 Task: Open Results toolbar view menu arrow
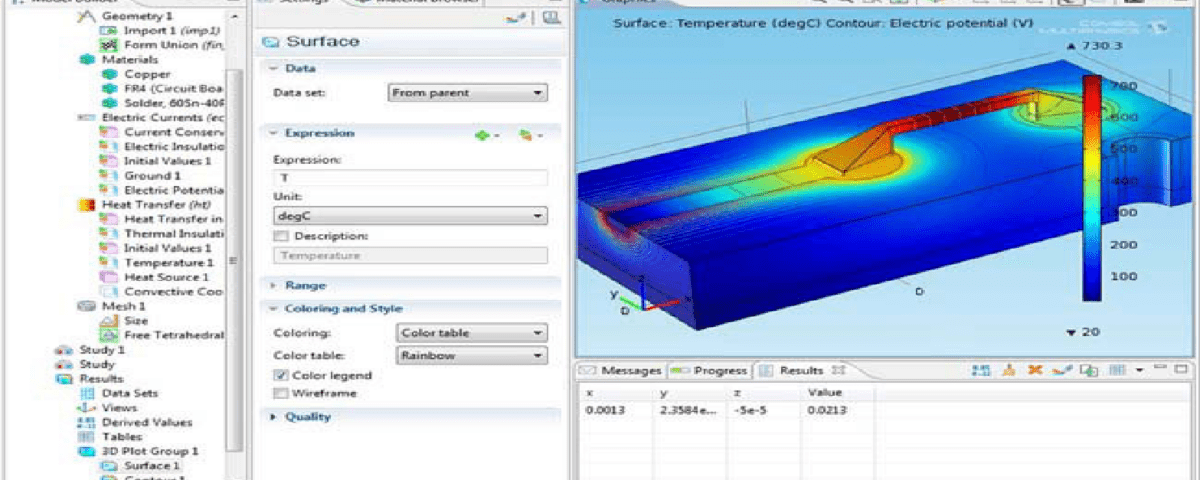(x=1139, y=370)
